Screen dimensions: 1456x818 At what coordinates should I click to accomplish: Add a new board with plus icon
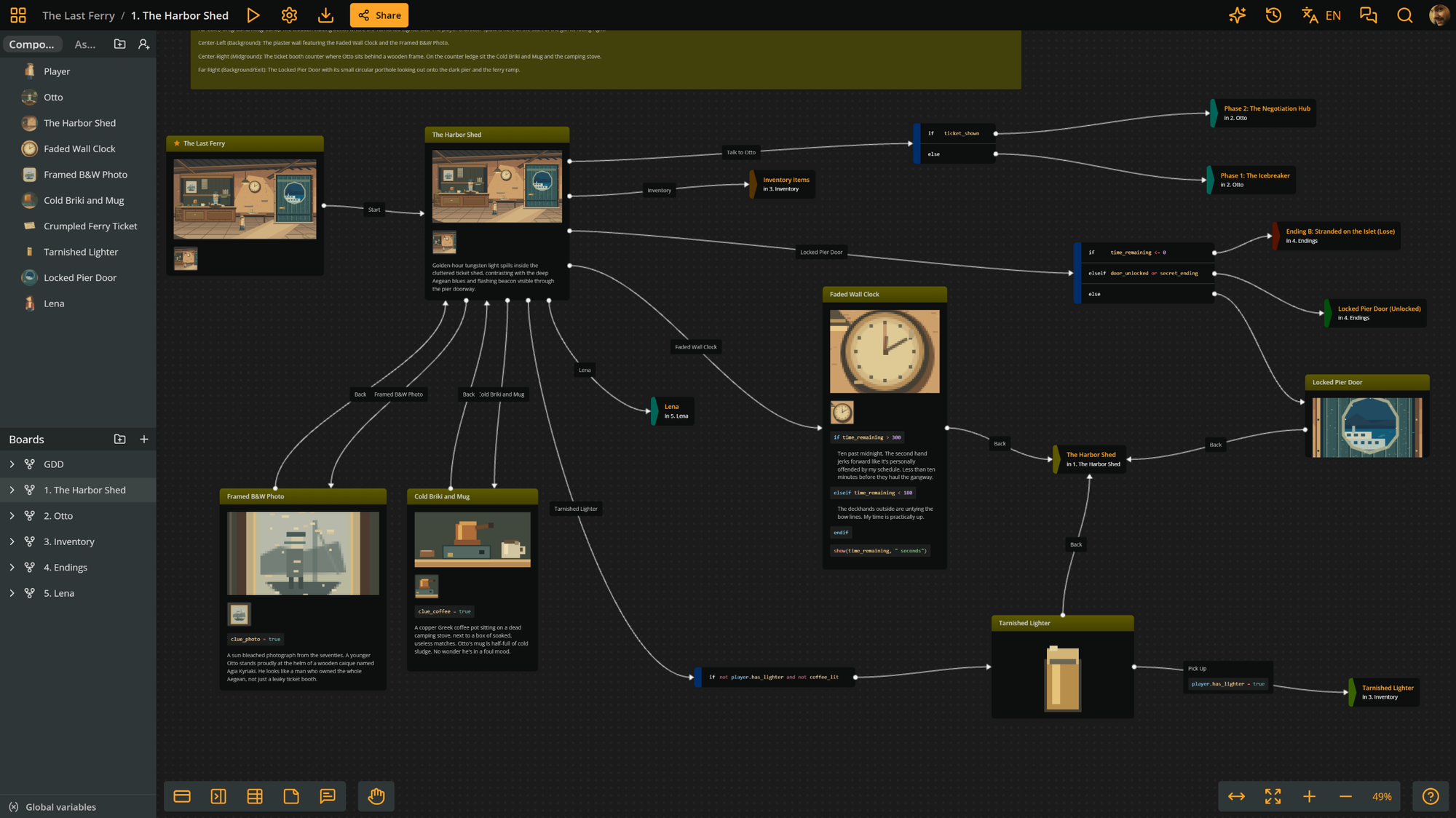(144, 440)
